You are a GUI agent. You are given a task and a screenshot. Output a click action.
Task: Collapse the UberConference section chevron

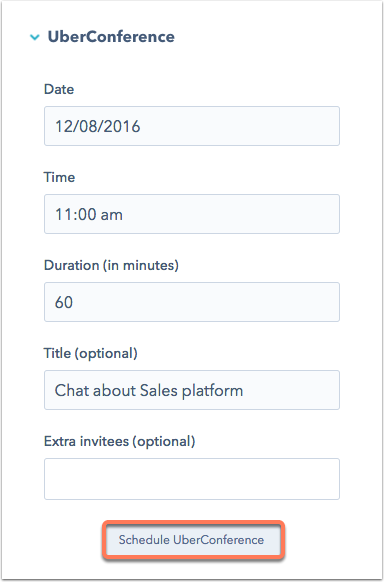35,37
